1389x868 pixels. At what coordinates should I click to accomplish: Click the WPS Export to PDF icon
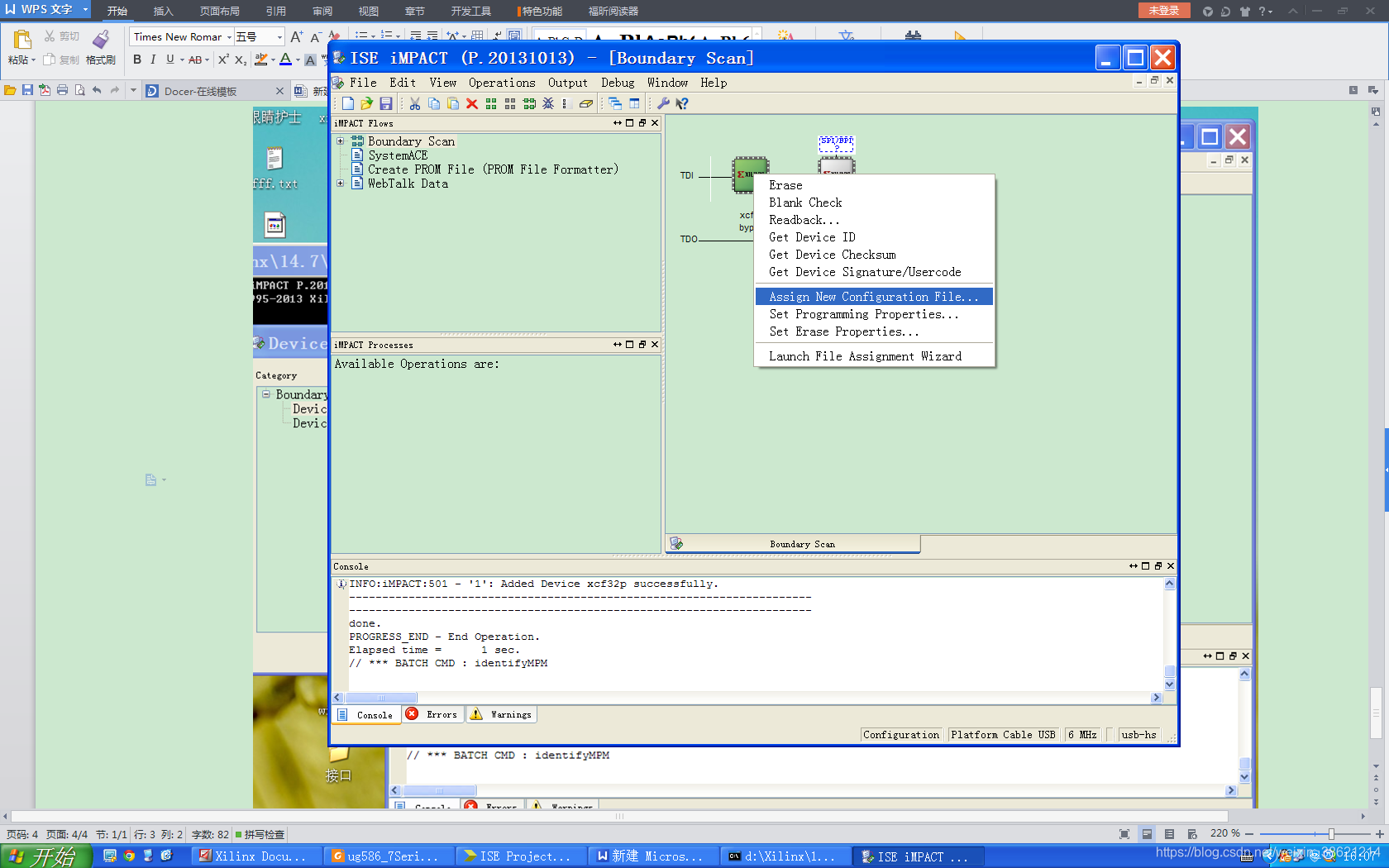[x=45, y=90]
